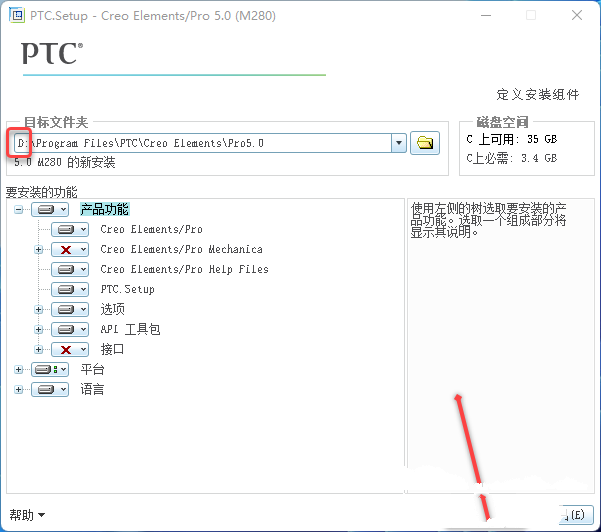
Task: Minimize the PTC.Setup window
Action: click(x=486, y=16)
